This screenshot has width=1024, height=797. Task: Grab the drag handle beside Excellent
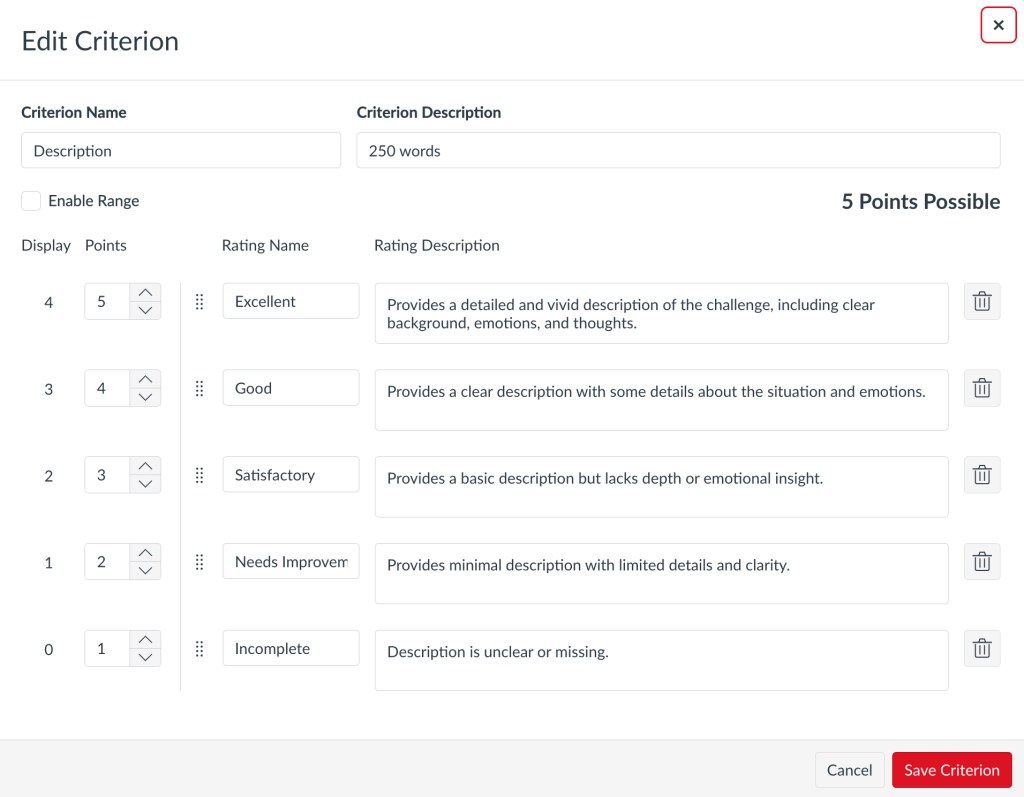coord(199,302)
